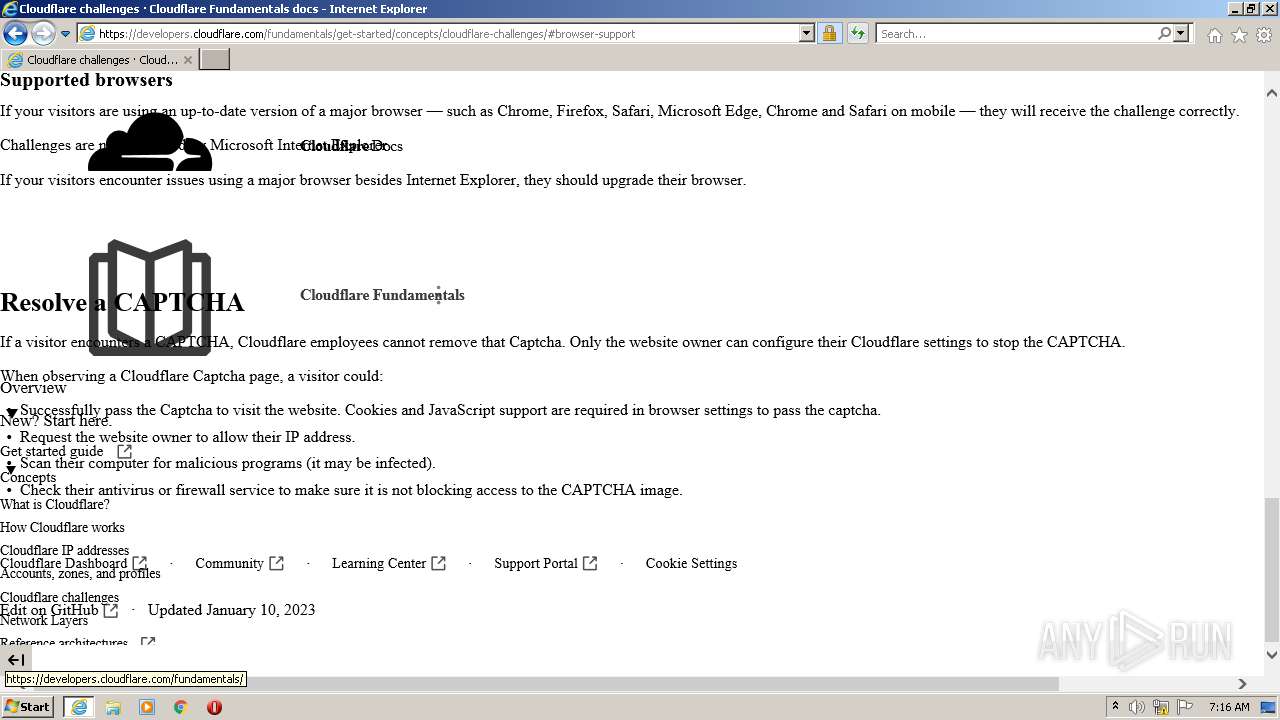Image resolution: width=1280 pixels, height=720 pixels.
Task: Open the Support Portal footer link
Action: point(536,563)
